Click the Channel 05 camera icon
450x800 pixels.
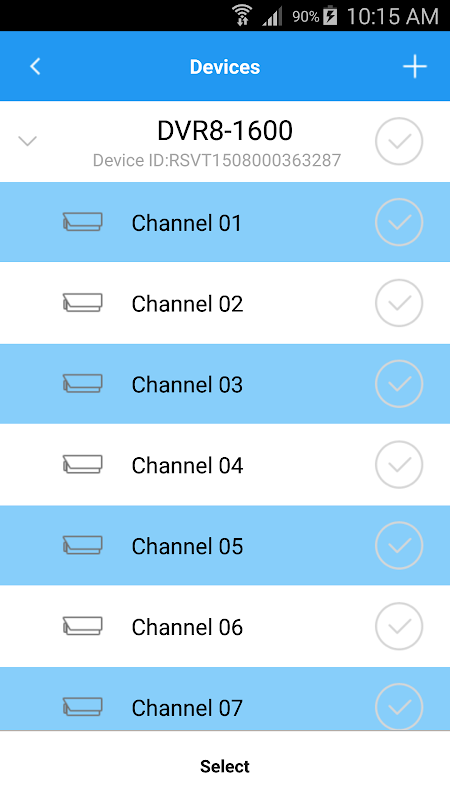[83, 545]
